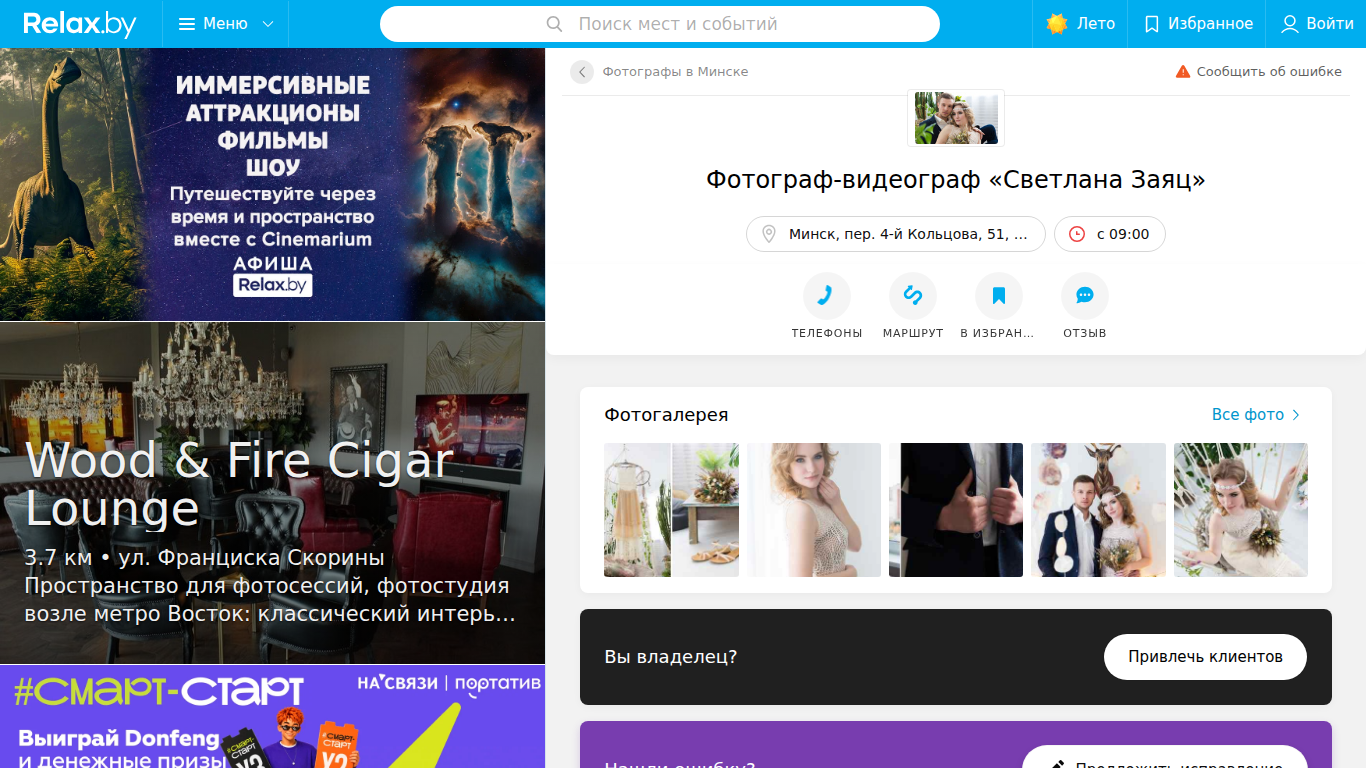This screenshot has width=1366, height=768.
Task: Open the Все фото link
Action: tap(1256, 414)
